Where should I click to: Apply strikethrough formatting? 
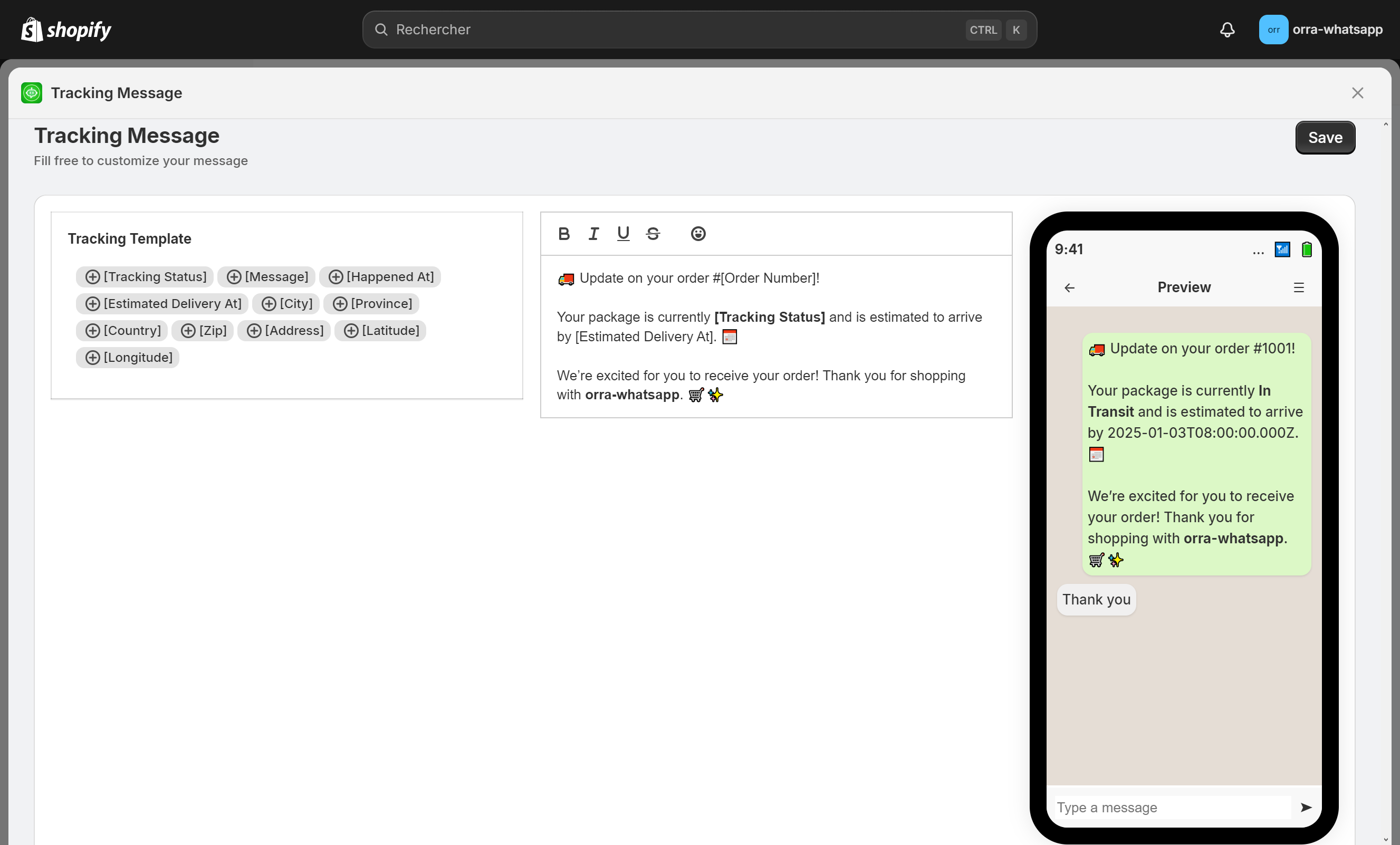pos(653,234)
